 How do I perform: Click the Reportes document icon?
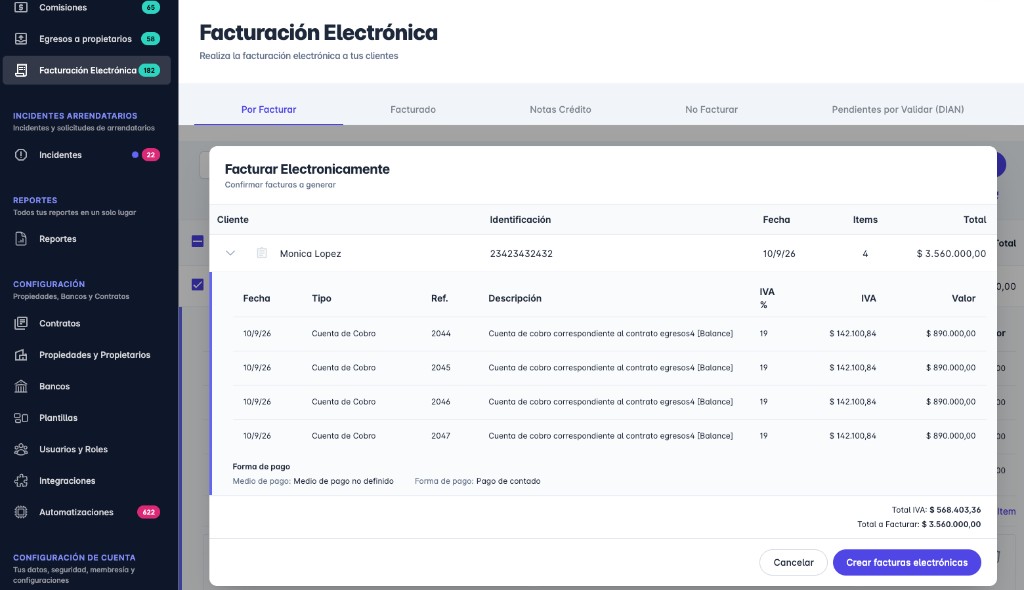[x=21, y=238]
